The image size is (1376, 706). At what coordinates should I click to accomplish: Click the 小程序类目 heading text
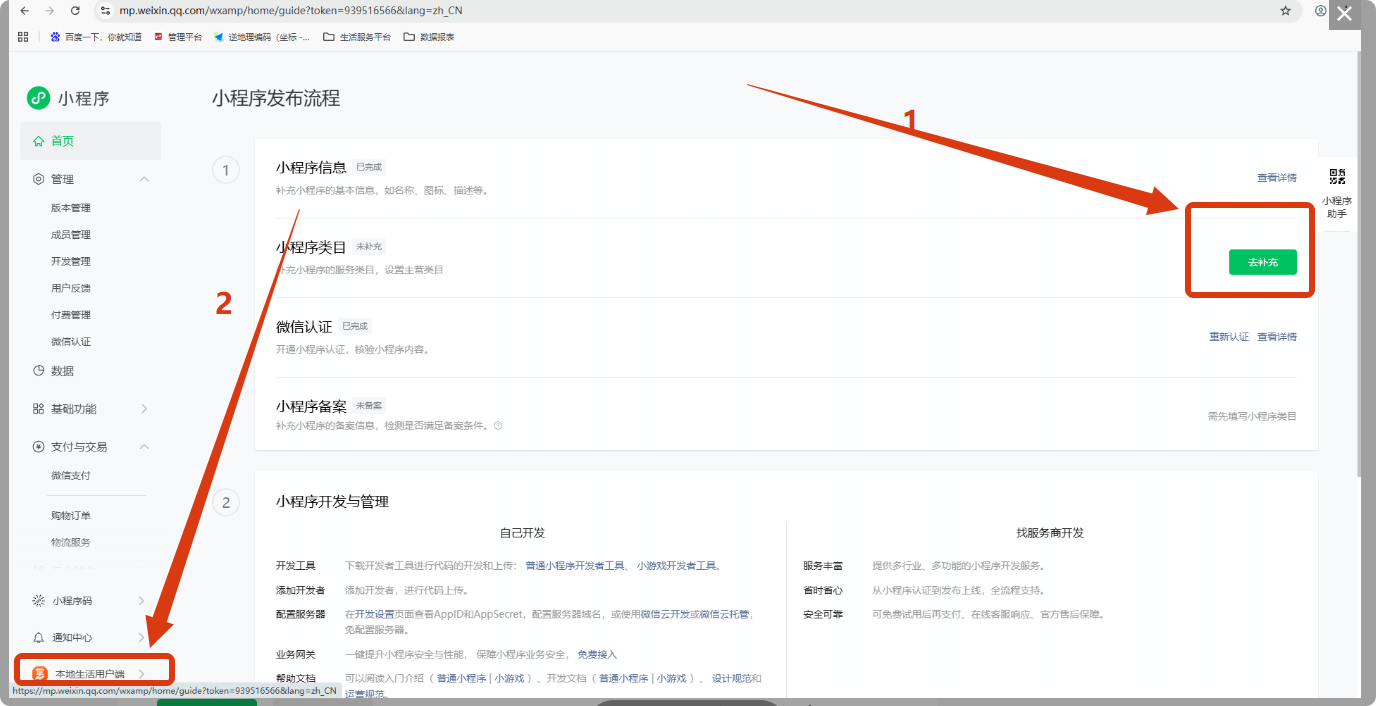click(311, 247)
